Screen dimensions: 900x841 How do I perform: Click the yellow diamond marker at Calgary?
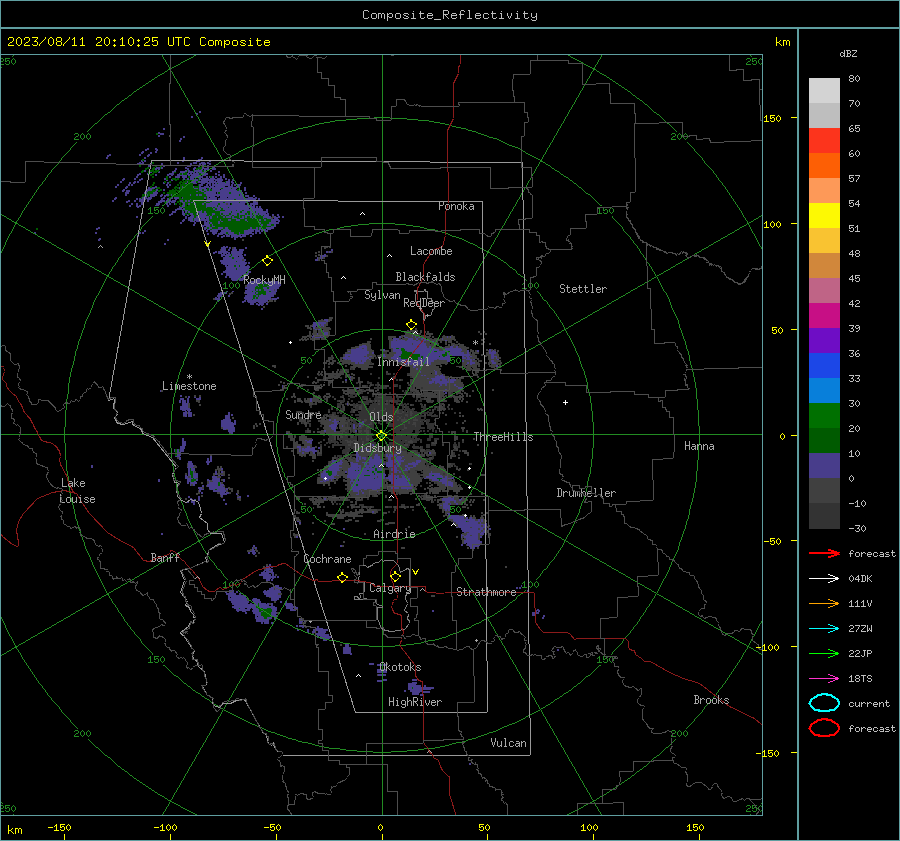[395, 576]
